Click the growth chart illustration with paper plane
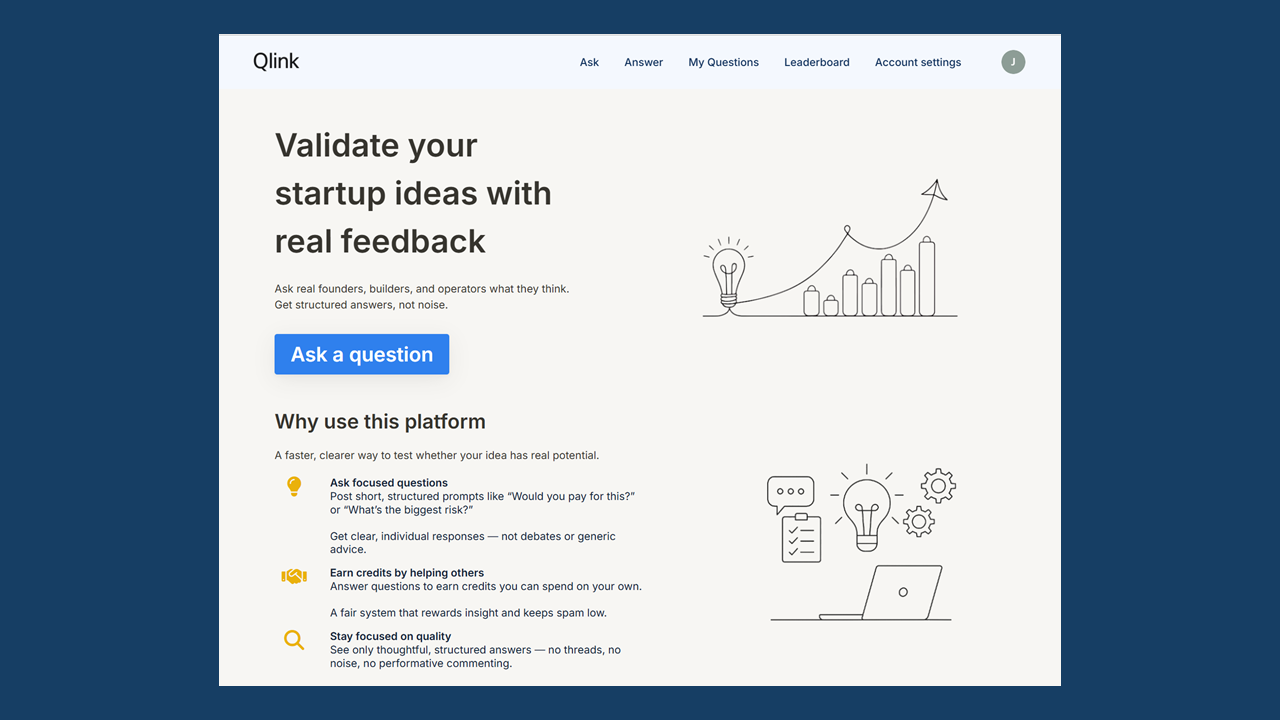The image size is (1280, 720). 829,247
